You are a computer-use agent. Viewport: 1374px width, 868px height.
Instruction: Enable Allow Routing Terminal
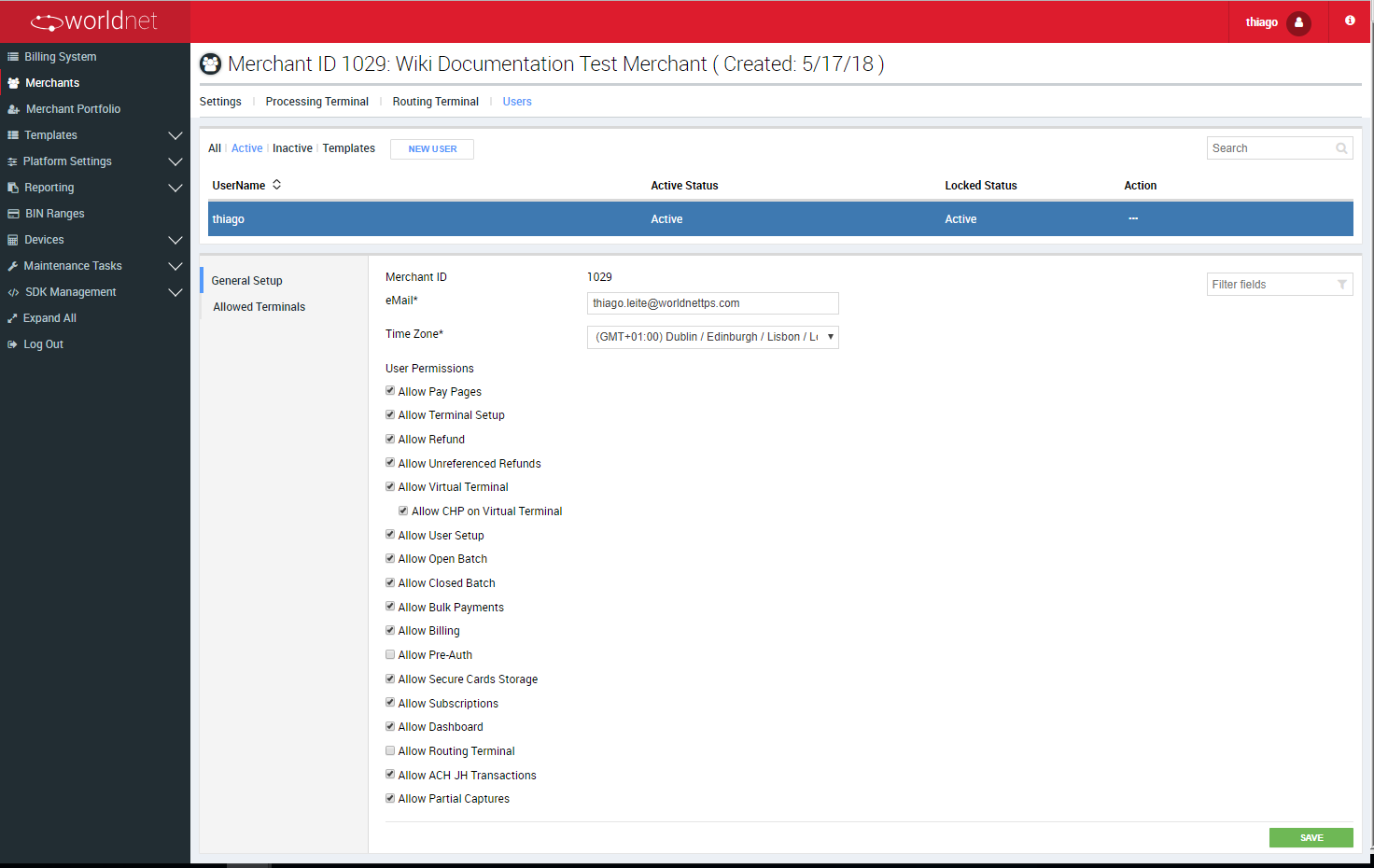(x=390, y=750)
